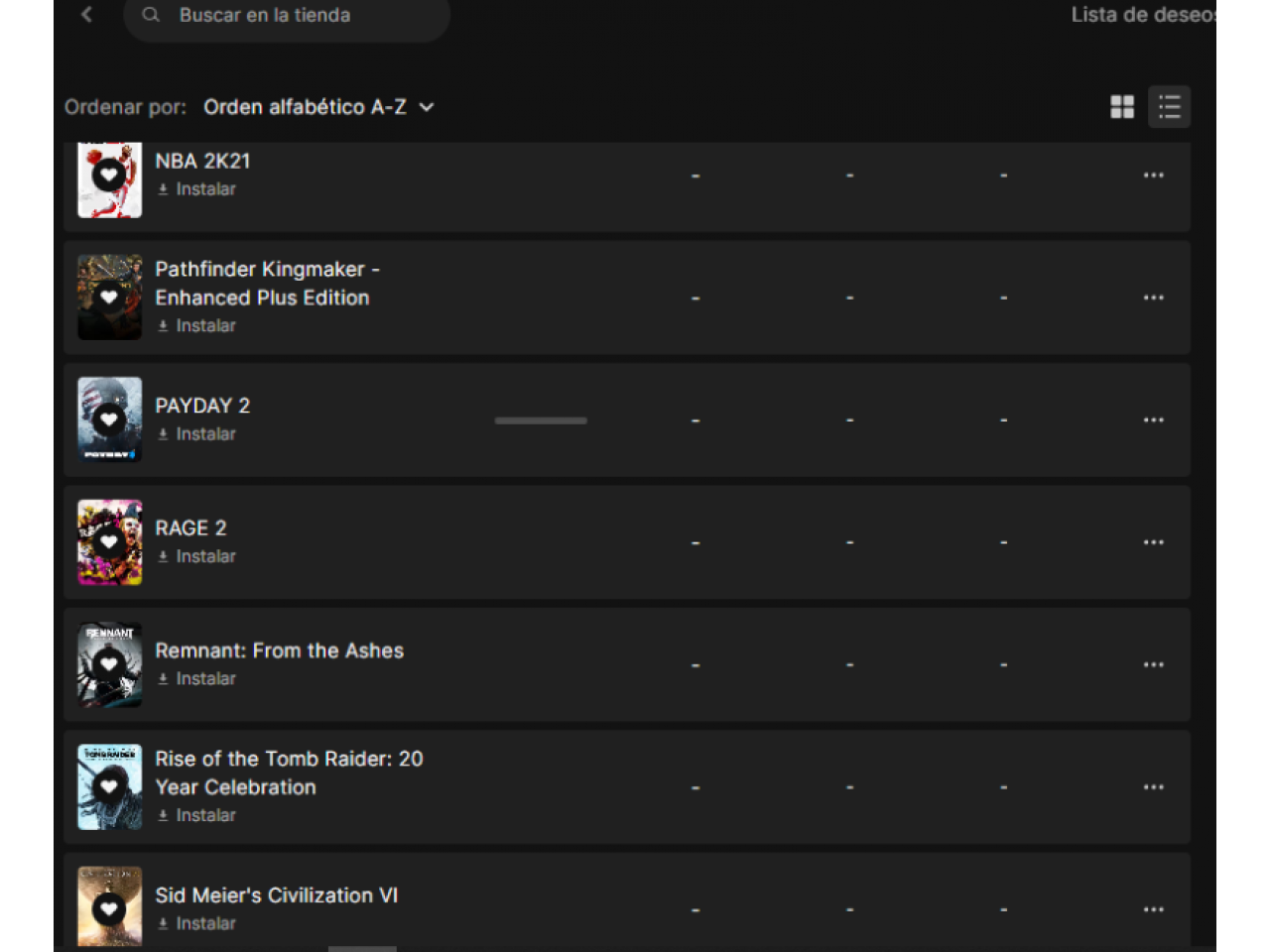Toggle favorite heart on RAGE 2
The height and width of the screenshot is (952, 1270).
109,542
